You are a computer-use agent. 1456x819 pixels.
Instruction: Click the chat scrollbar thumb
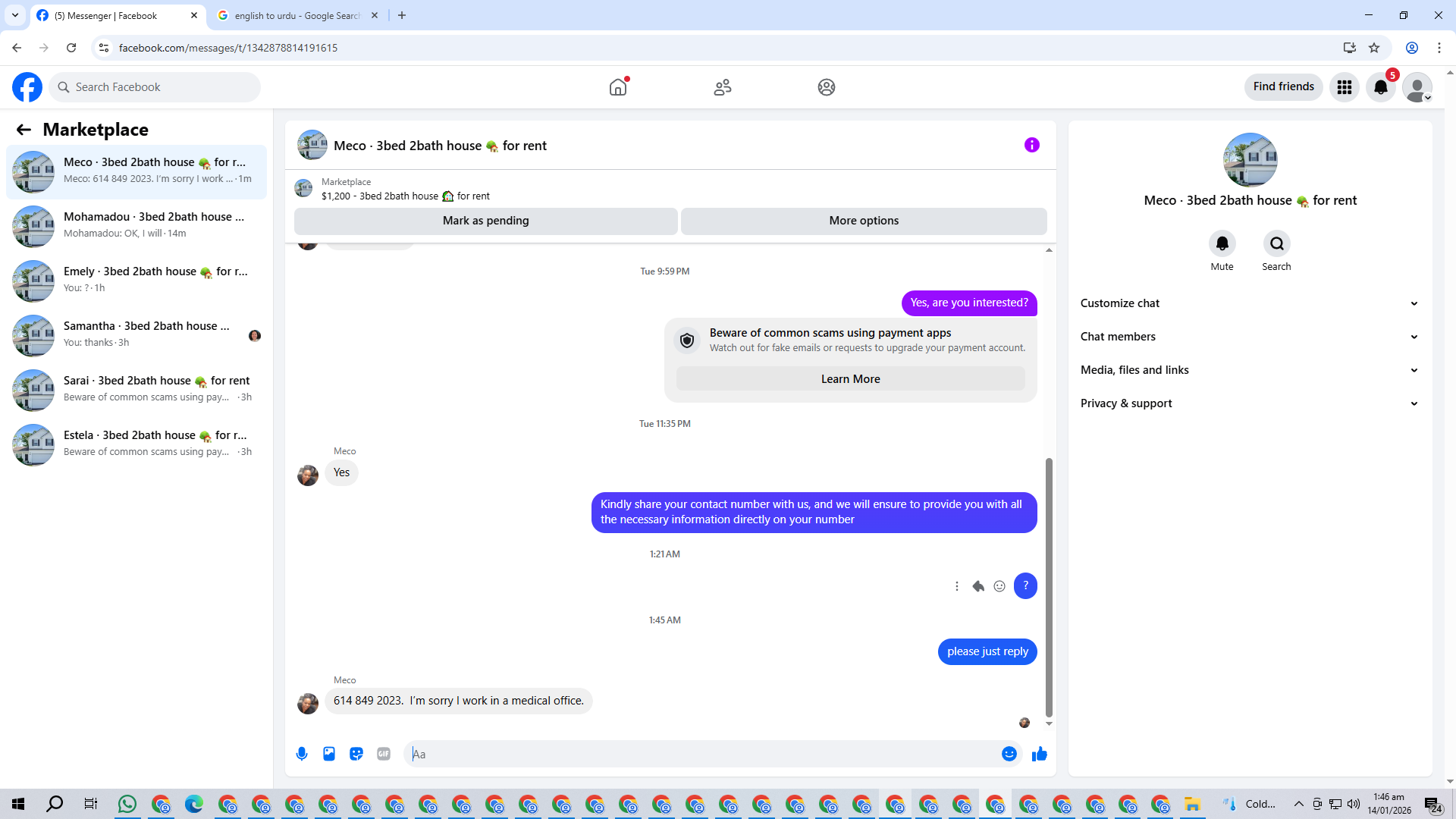(1049, 588)
